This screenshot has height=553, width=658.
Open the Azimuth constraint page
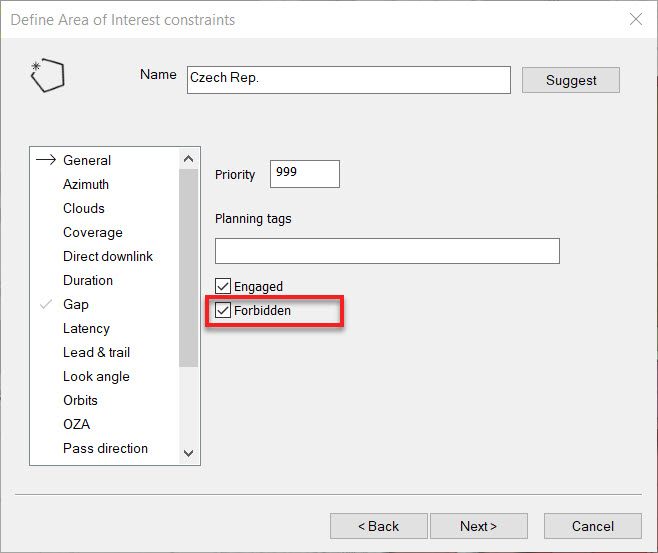86,184
